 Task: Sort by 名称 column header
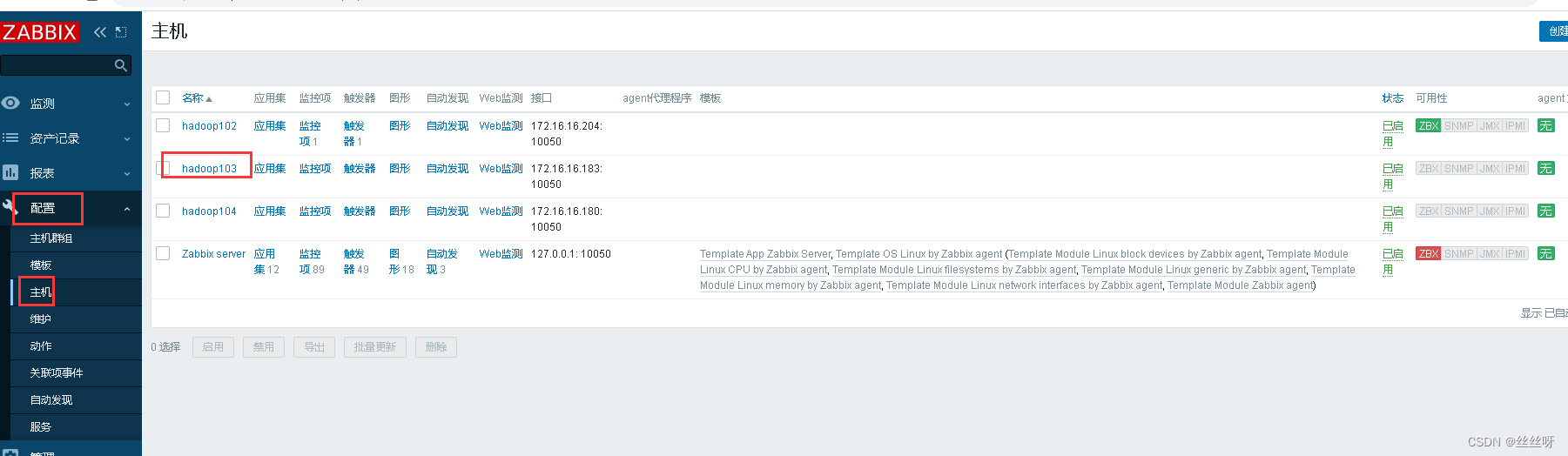pos(197,98)
